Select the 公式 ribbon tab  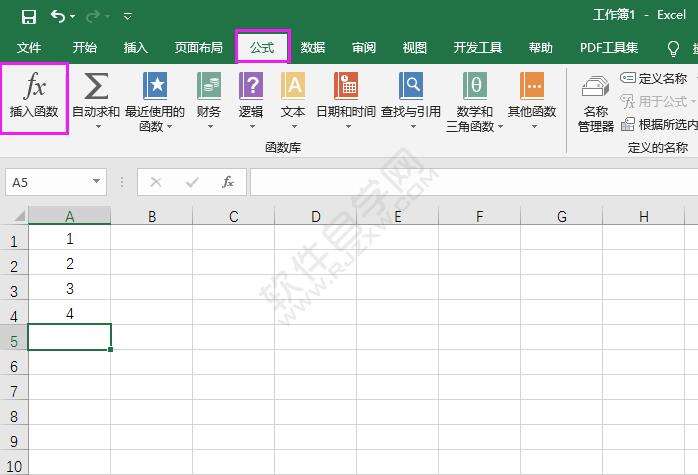pyautogui.click(x=262, y=47)
